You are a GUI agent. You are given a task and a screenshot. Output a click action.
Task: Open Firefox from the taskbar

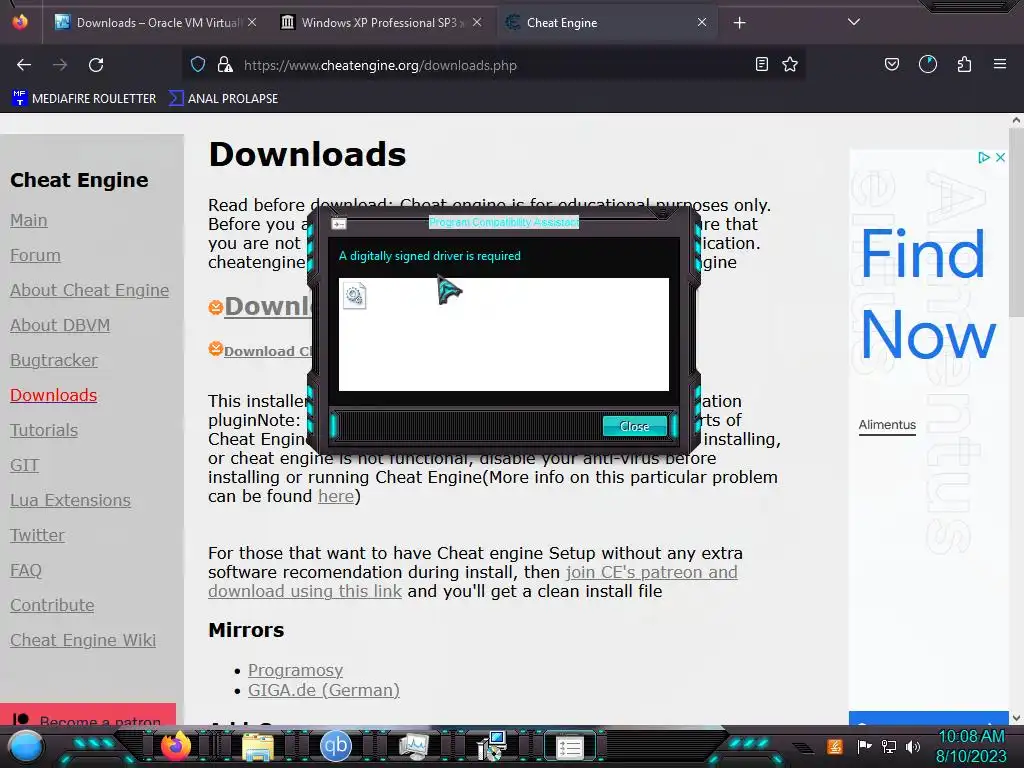(x=175, y=746)
